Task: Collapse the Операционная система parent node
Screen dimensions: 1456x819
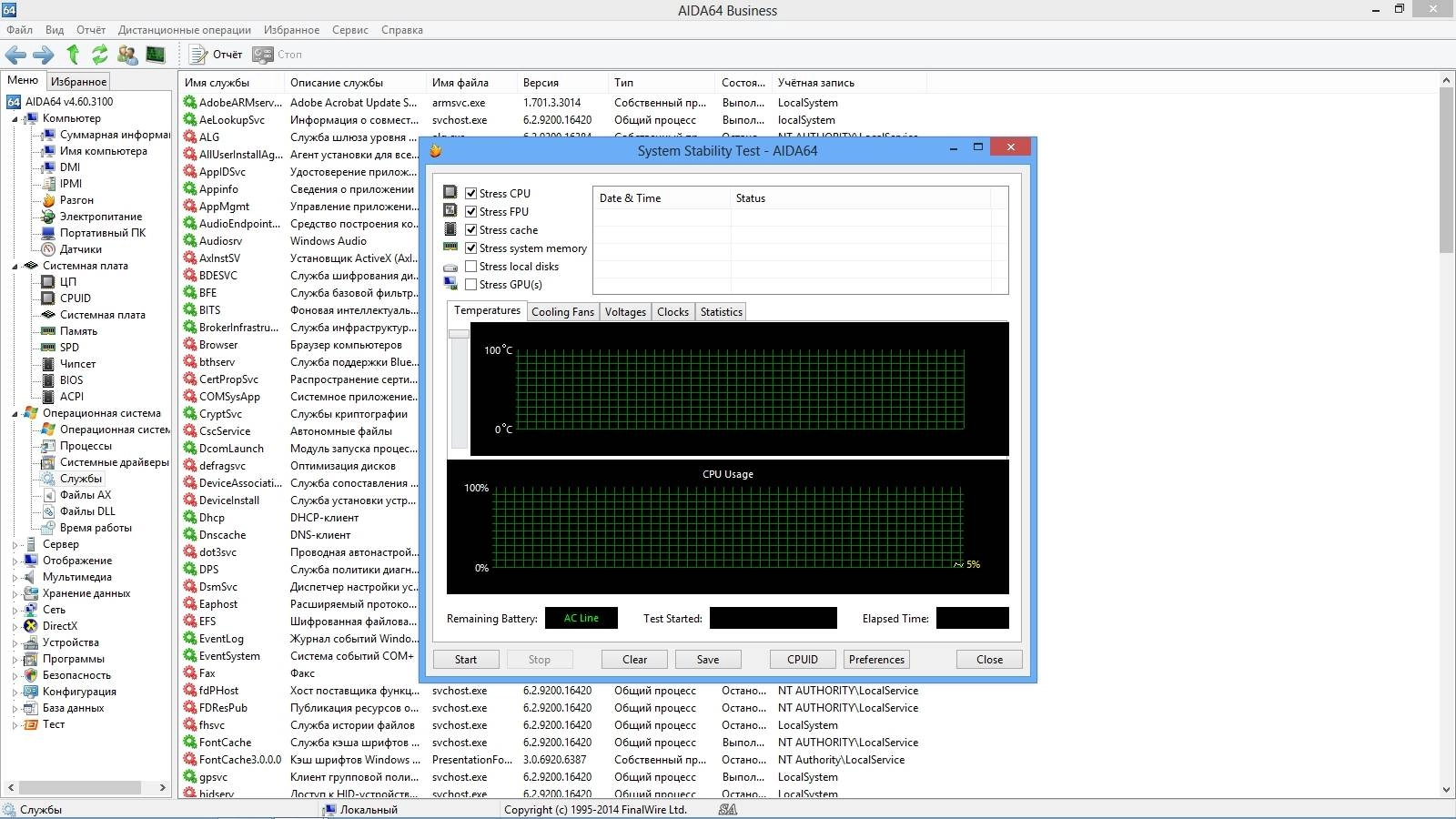Action: pos(15,414)
